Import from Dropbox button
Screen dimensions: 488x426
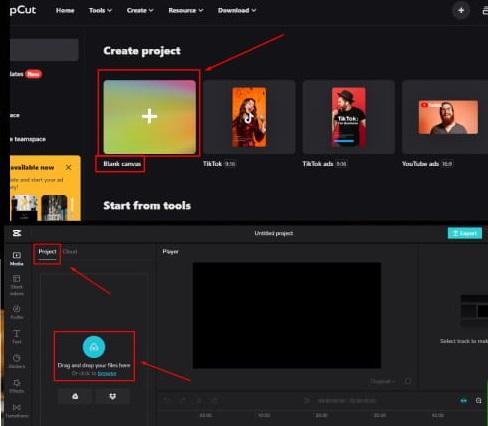113,396
